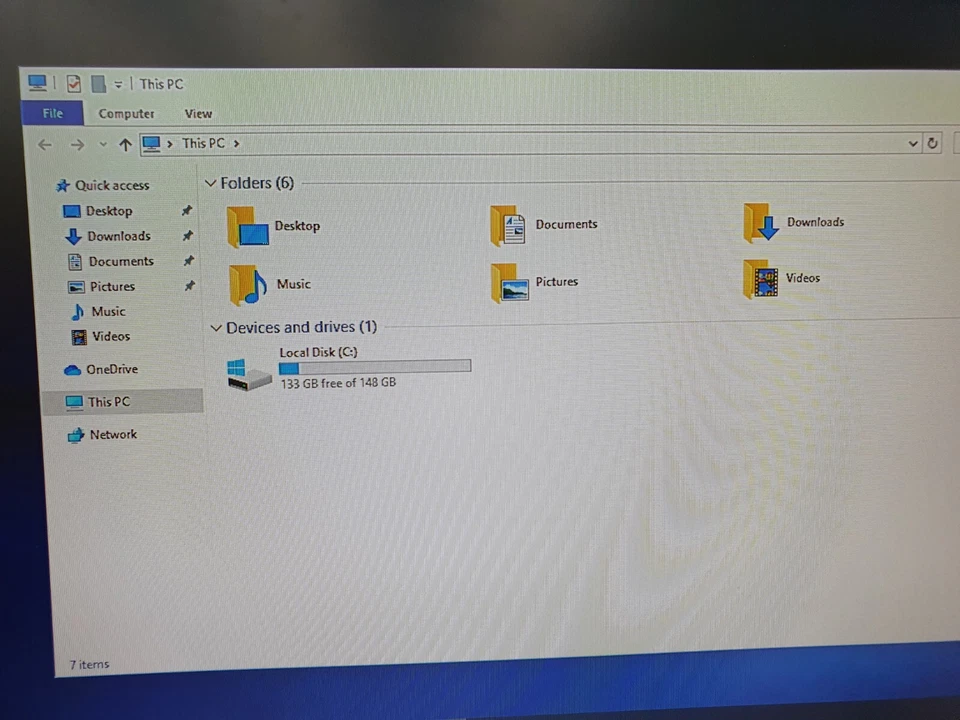Screen dimensions: 960x720
Task: Click the Up arrow navigation icon
Action: coord(125,143)
